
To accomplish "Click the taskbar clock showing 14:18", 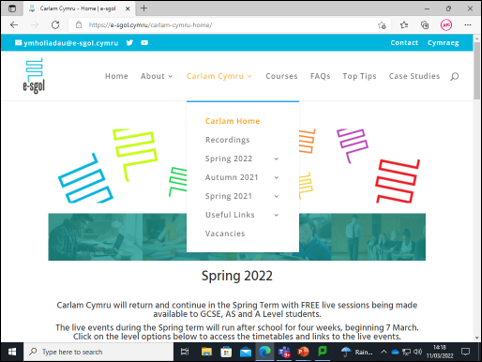I will coord(439,352).
